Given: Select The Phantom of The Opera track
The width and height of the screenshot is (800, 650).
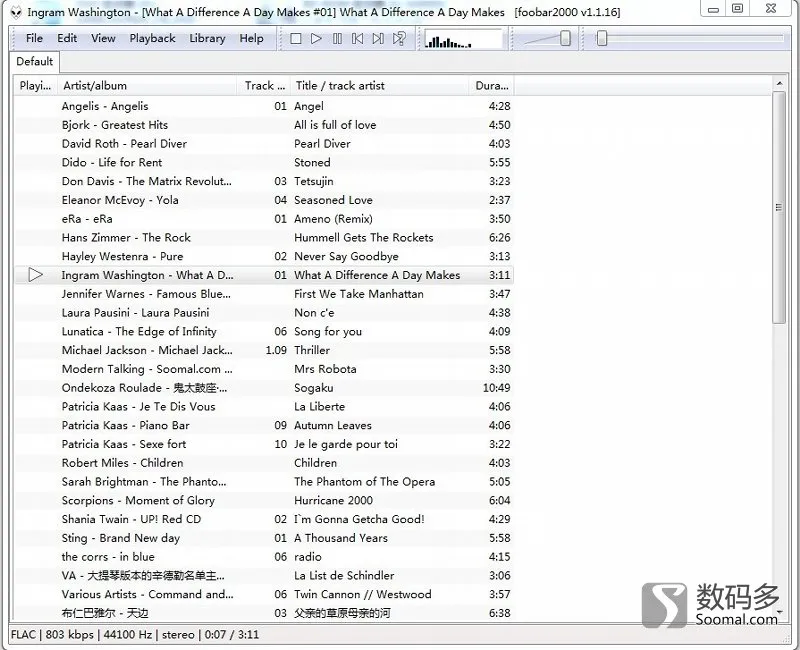Looking at the screenshot, I should pos(264,482).
